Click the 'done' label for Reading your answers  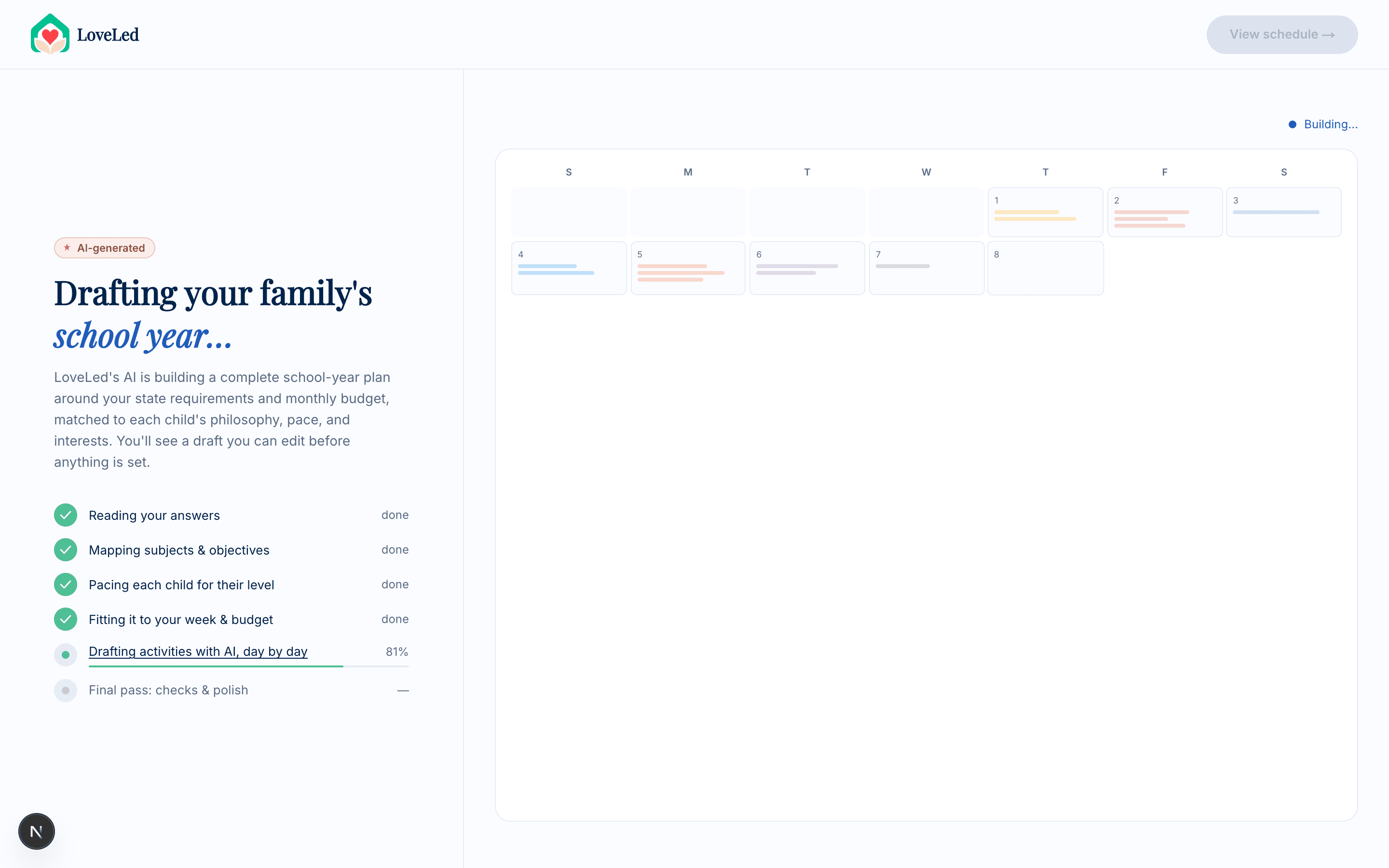point(395,515)
